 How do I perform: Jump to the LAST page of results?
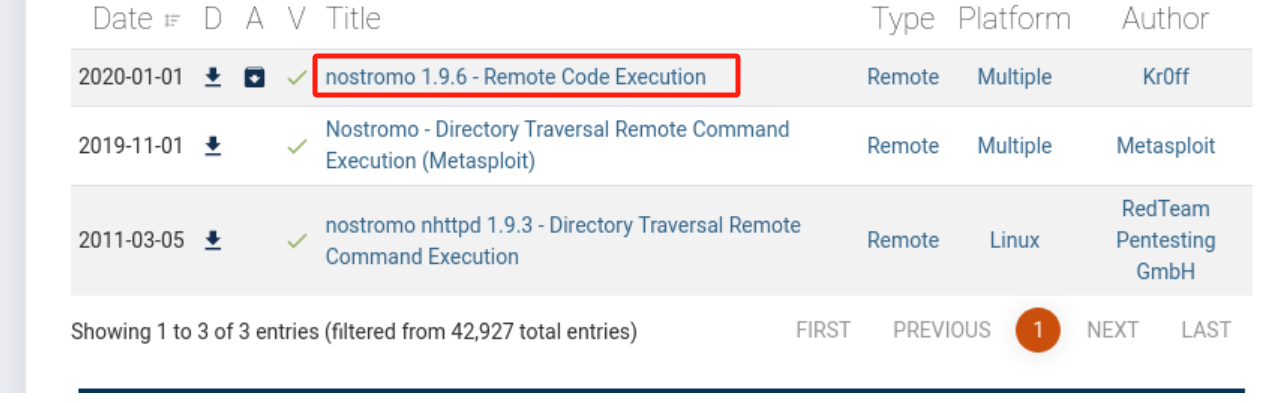[1205, 330]
